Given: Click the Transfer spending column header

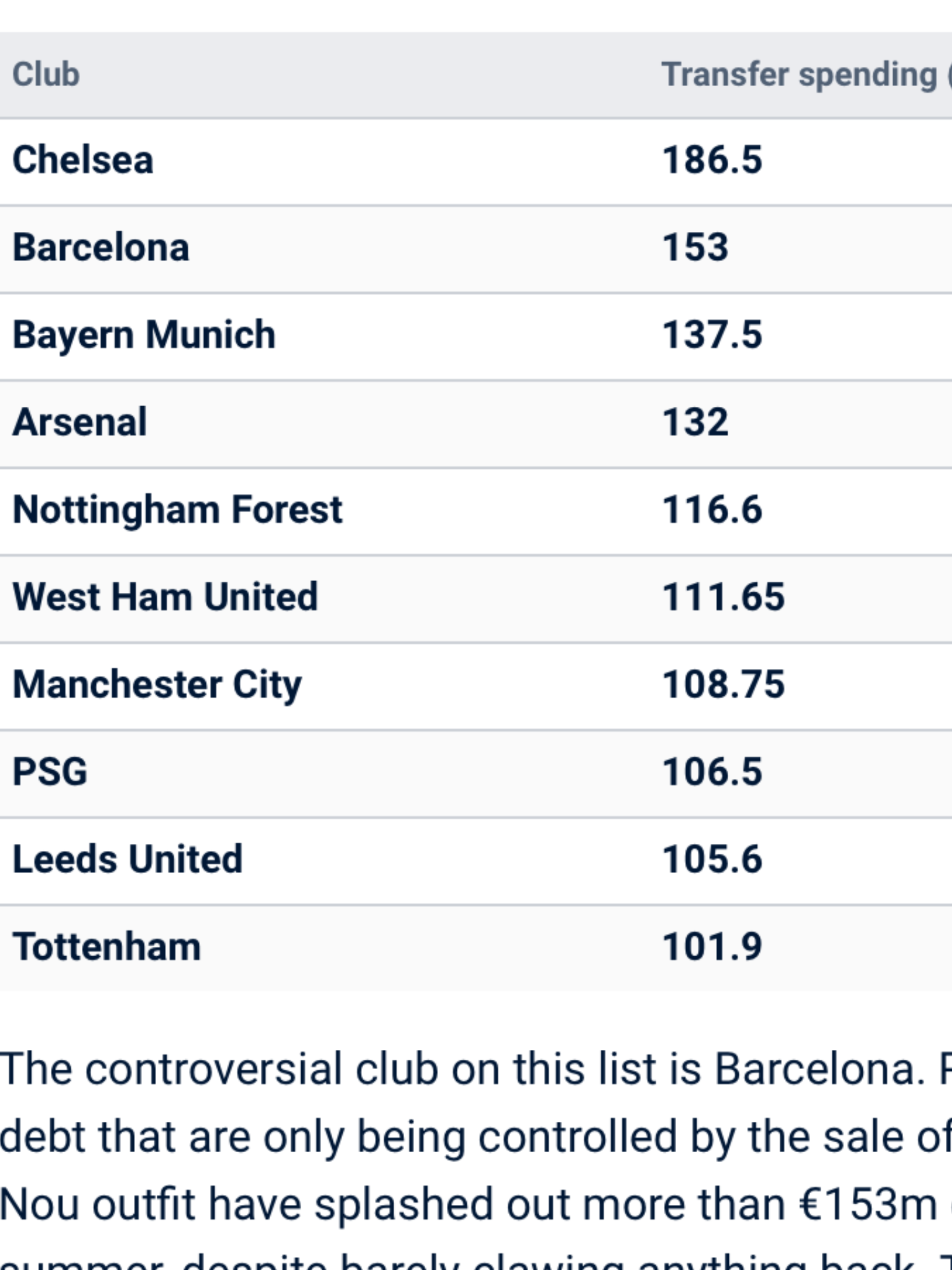Looking at the screenshot, I should click(x=806, y=75).
